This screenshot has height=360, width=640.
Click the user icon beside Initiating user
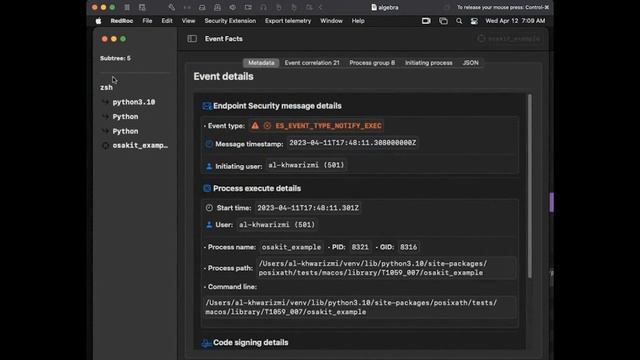click(x=209, y=166)
